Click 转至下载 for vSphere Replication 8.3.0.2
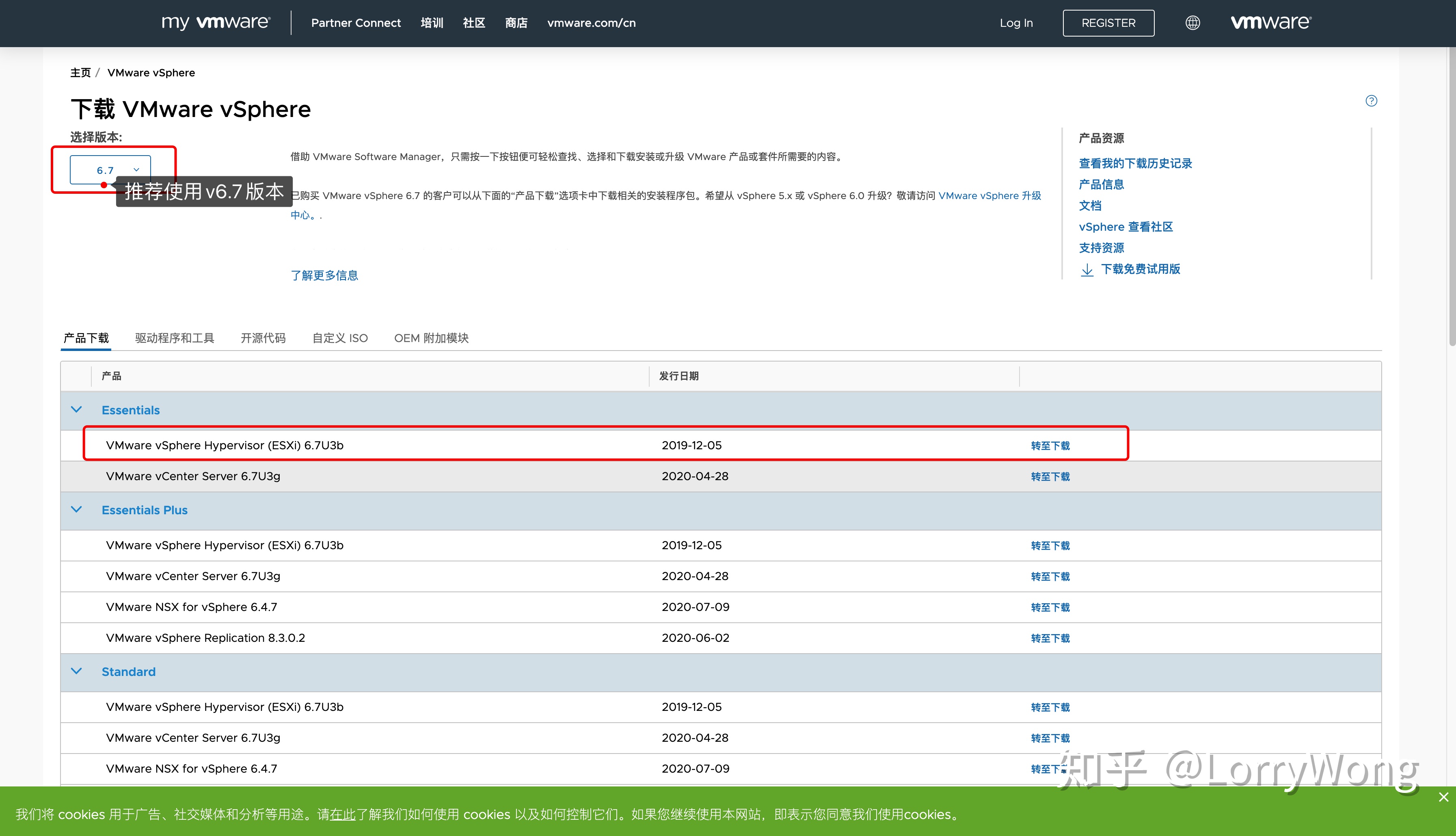The image size is (1456, 836). 1050,639
